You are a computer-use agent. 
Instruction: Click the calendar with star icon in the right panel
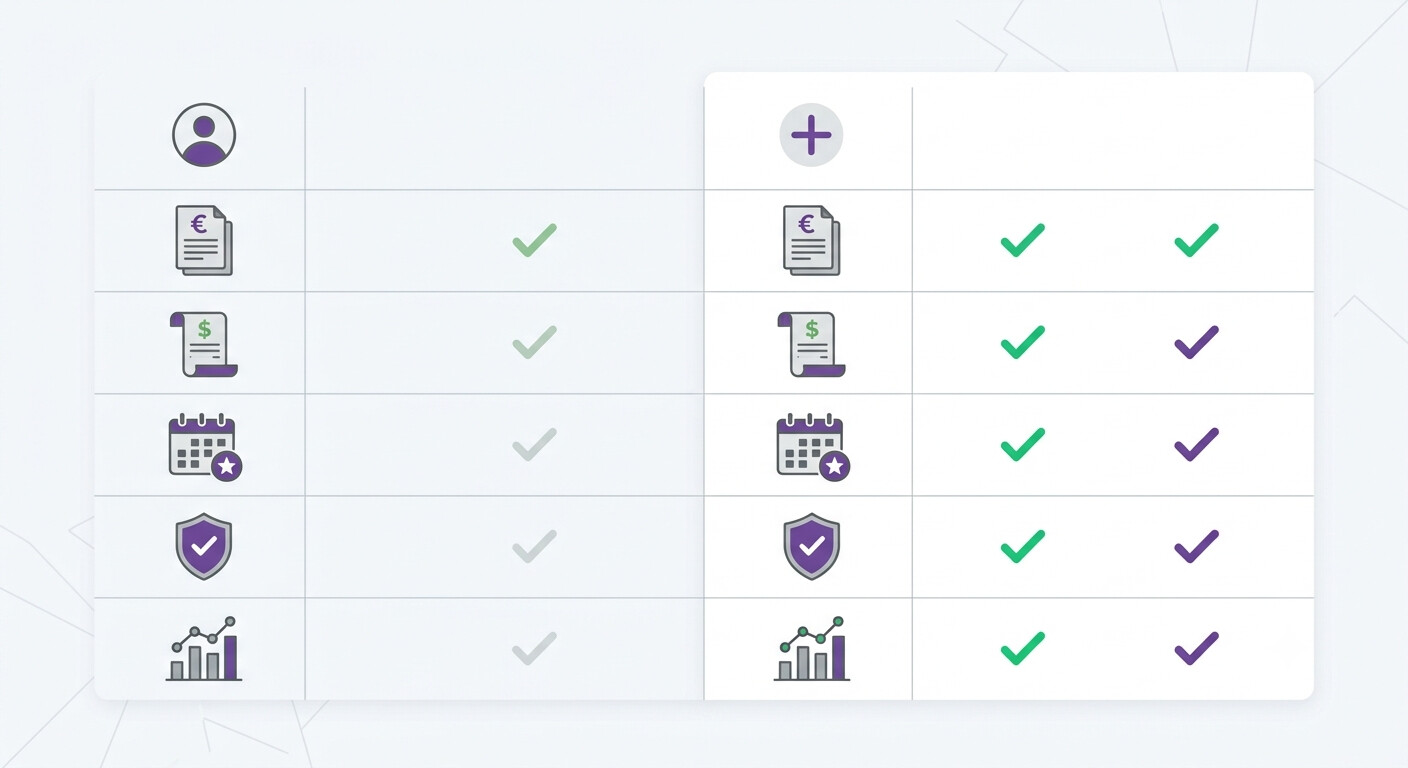coord(813,447)
